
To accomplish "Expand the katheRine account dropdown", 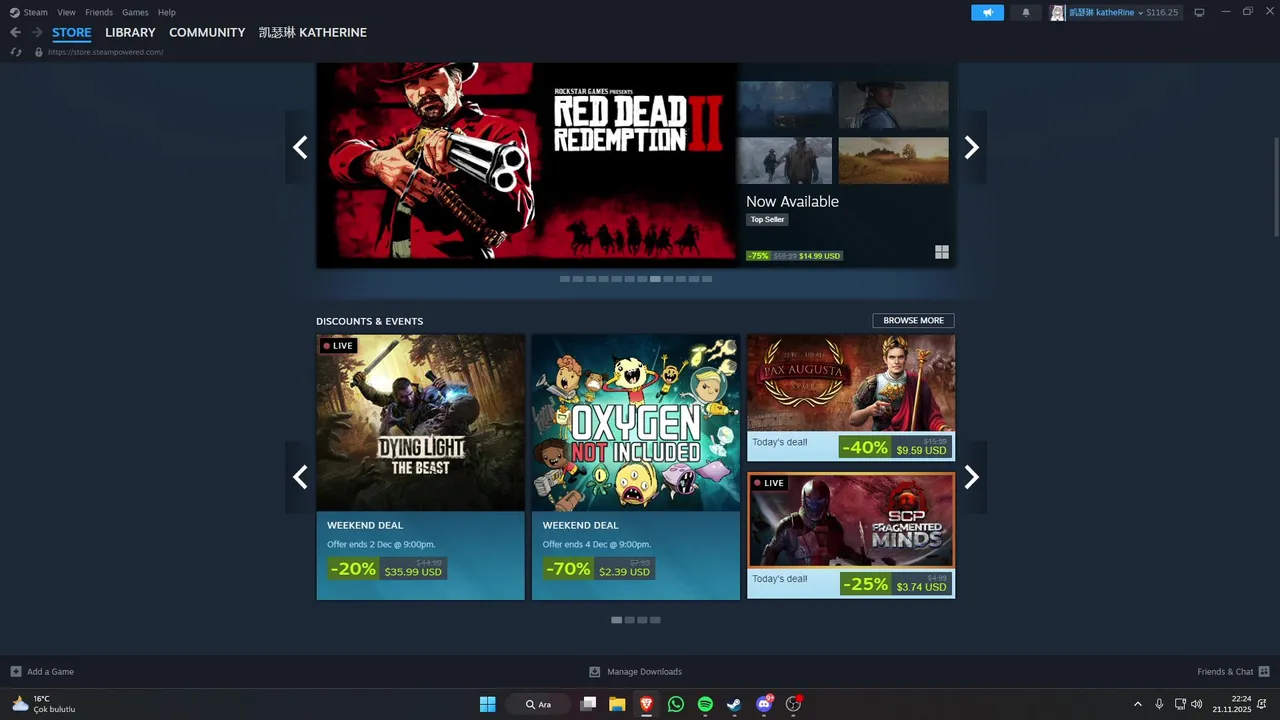I will 1140,13.
